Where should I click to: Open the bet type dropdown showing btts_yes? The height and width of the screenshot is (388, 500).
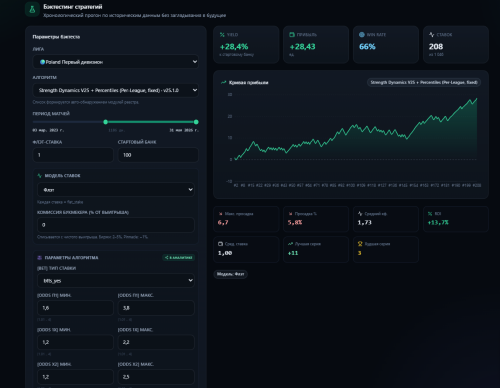116,281
